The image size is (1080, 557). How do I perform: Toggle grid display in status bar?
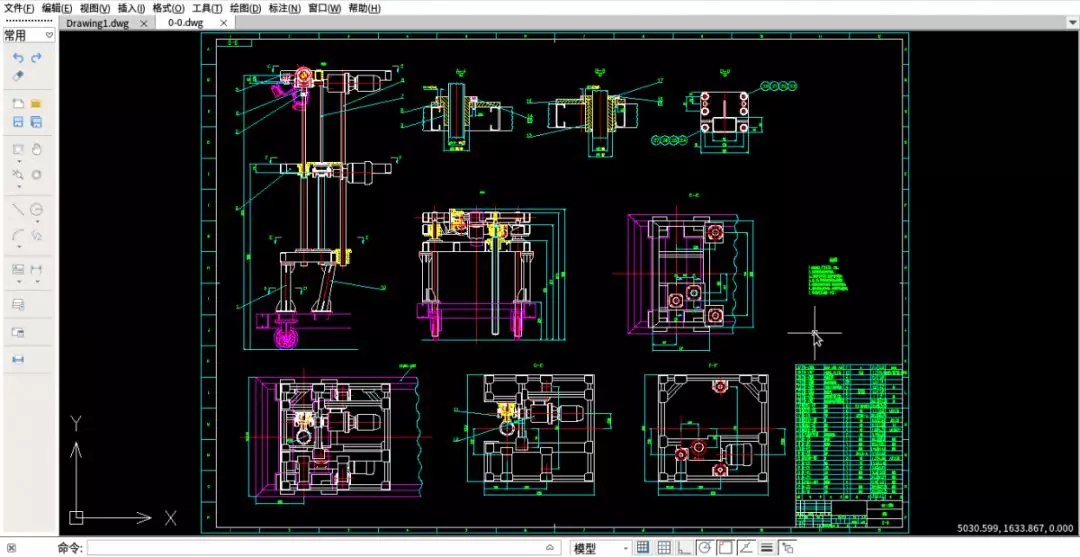(643, 548)
